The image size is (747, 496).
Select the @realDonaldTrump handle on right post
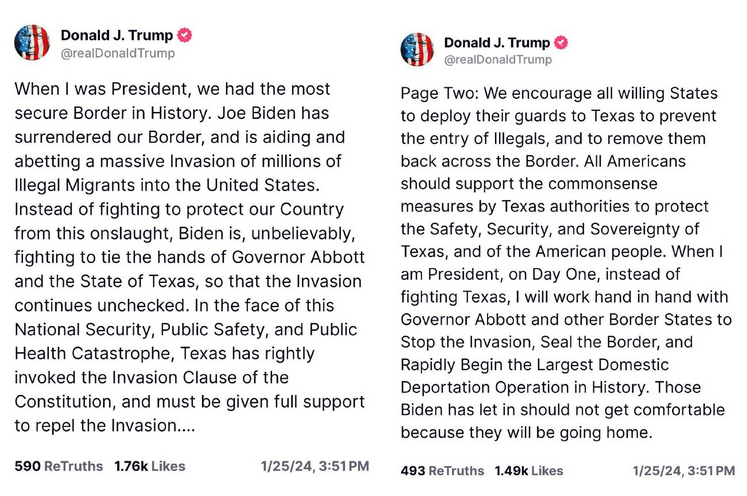pyautogui.click(x=497, y=60)
